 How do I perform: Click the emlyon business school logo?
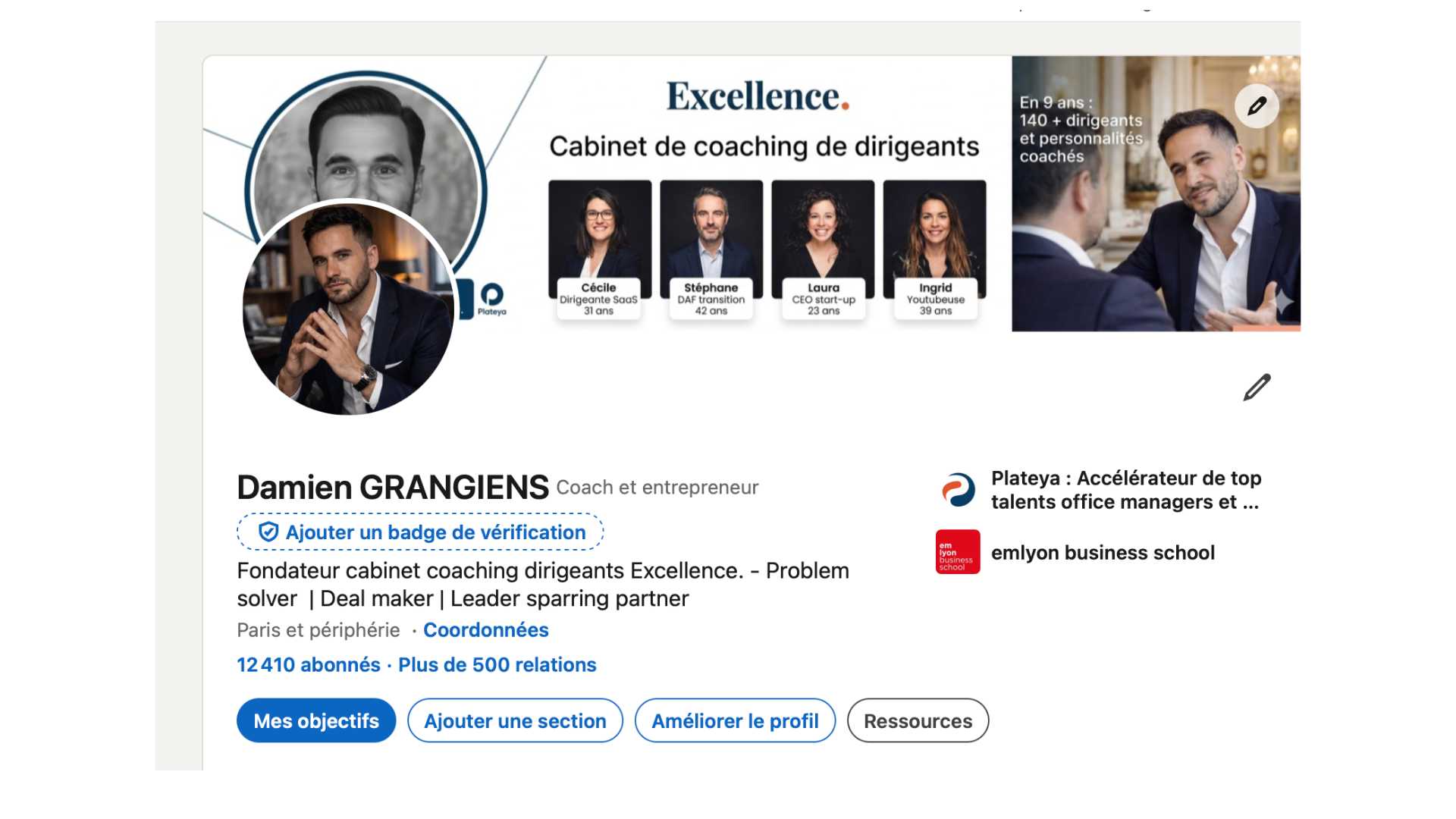[x=958, y=552]
